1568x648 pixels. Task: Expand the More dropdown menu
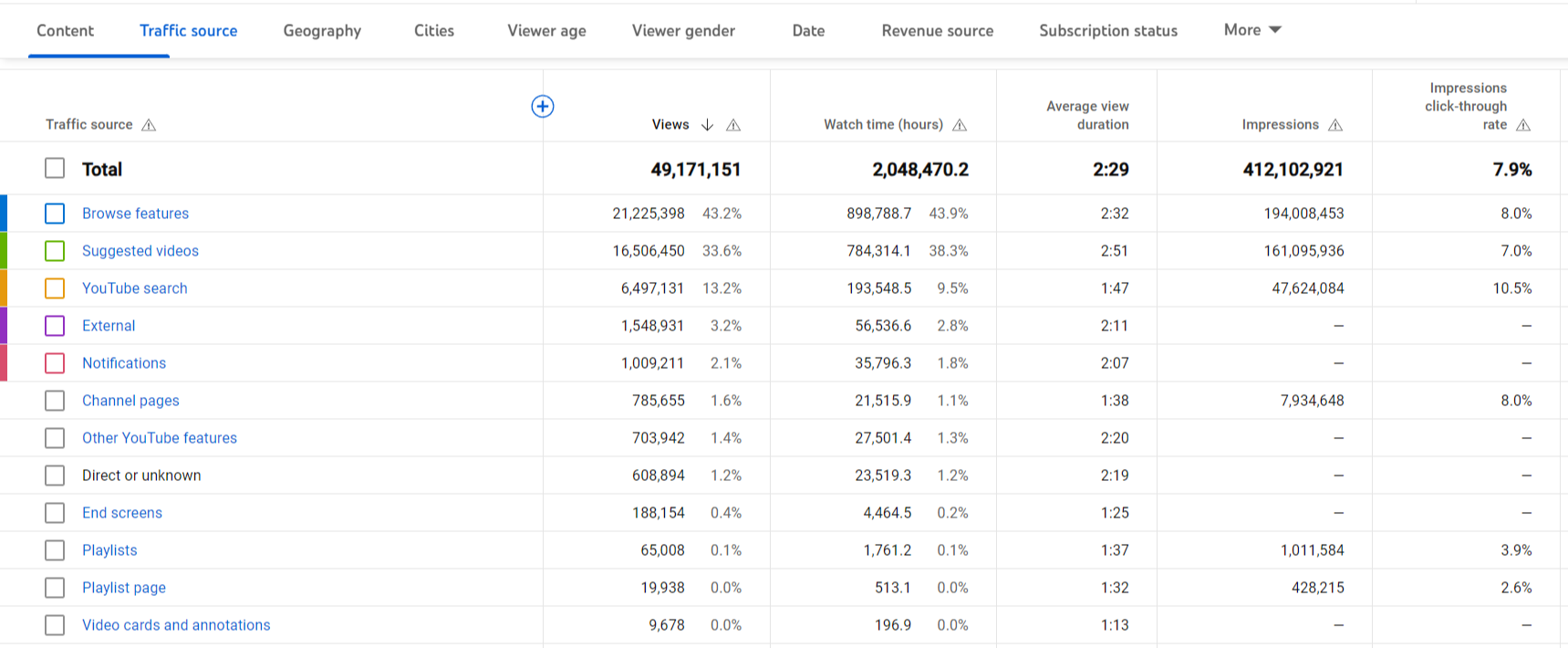(1252, 30)
